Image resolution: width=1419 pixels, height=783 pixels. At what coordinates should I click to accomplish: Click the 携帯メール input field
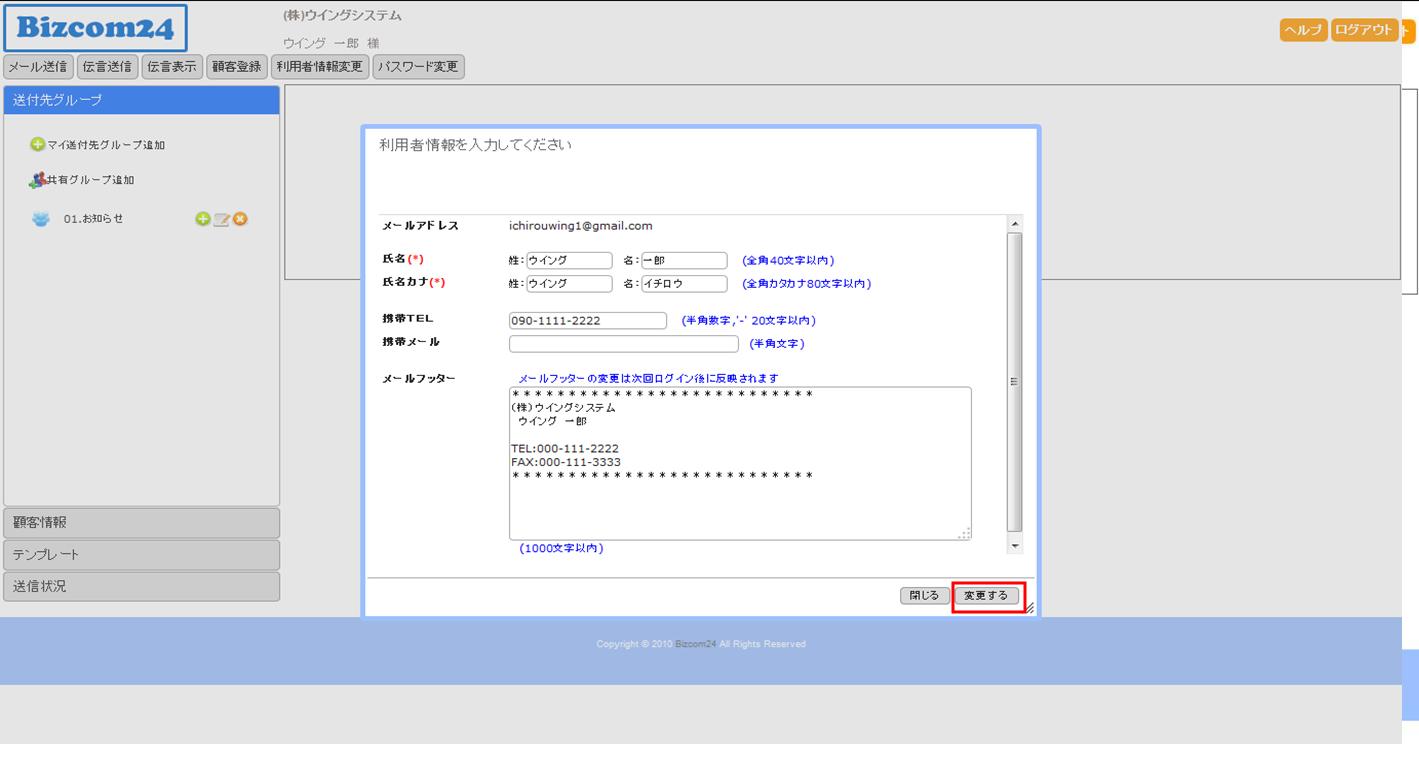pos(624,344)
